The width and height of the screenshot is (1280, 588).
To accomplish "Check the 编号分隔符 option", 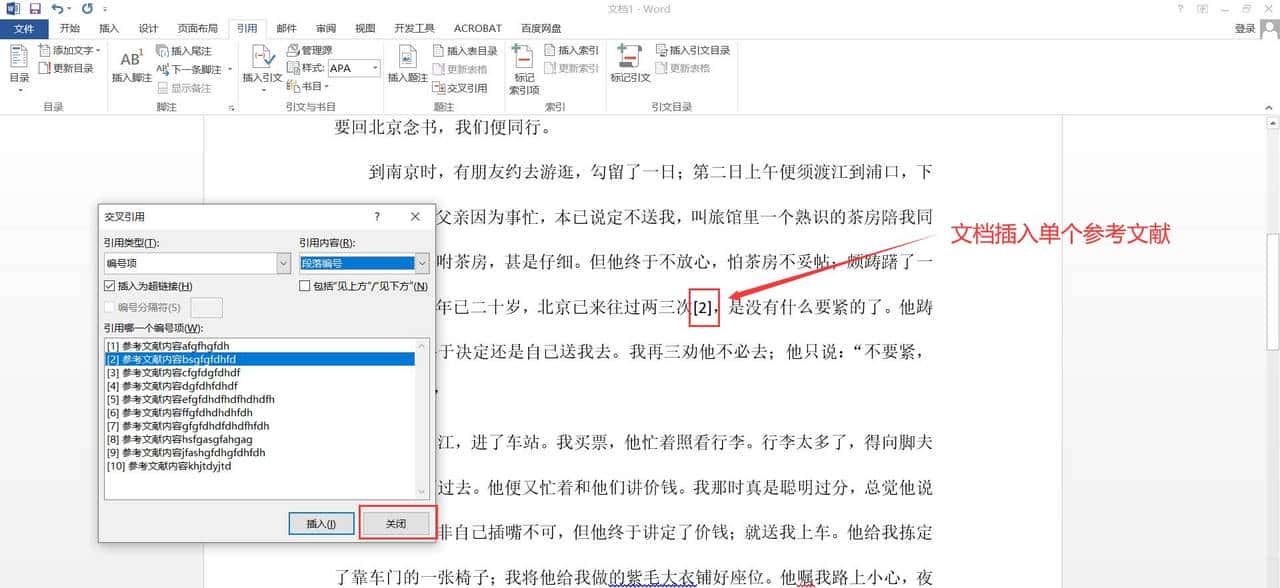I will point(110,306).
